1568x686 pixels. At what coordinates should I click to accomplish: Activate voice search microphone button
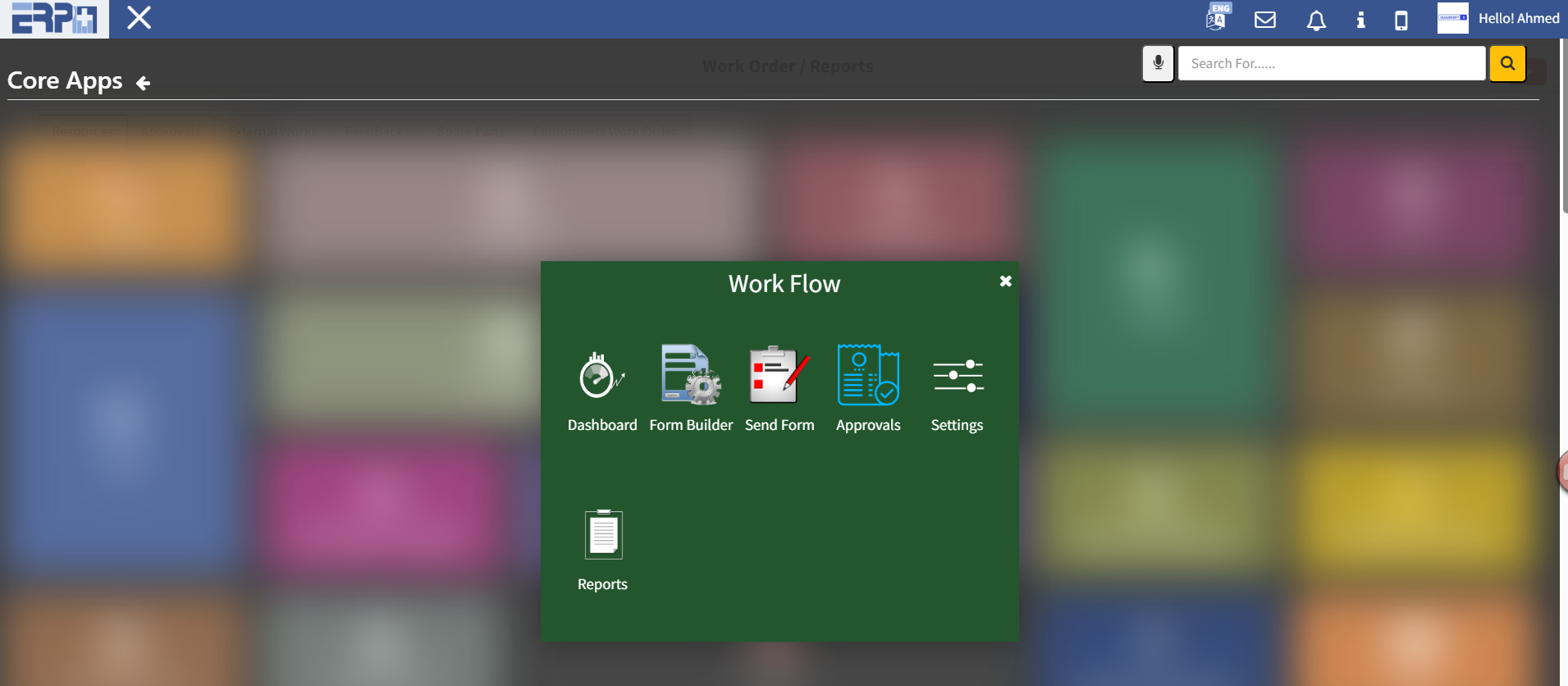tap(1158, 63)
